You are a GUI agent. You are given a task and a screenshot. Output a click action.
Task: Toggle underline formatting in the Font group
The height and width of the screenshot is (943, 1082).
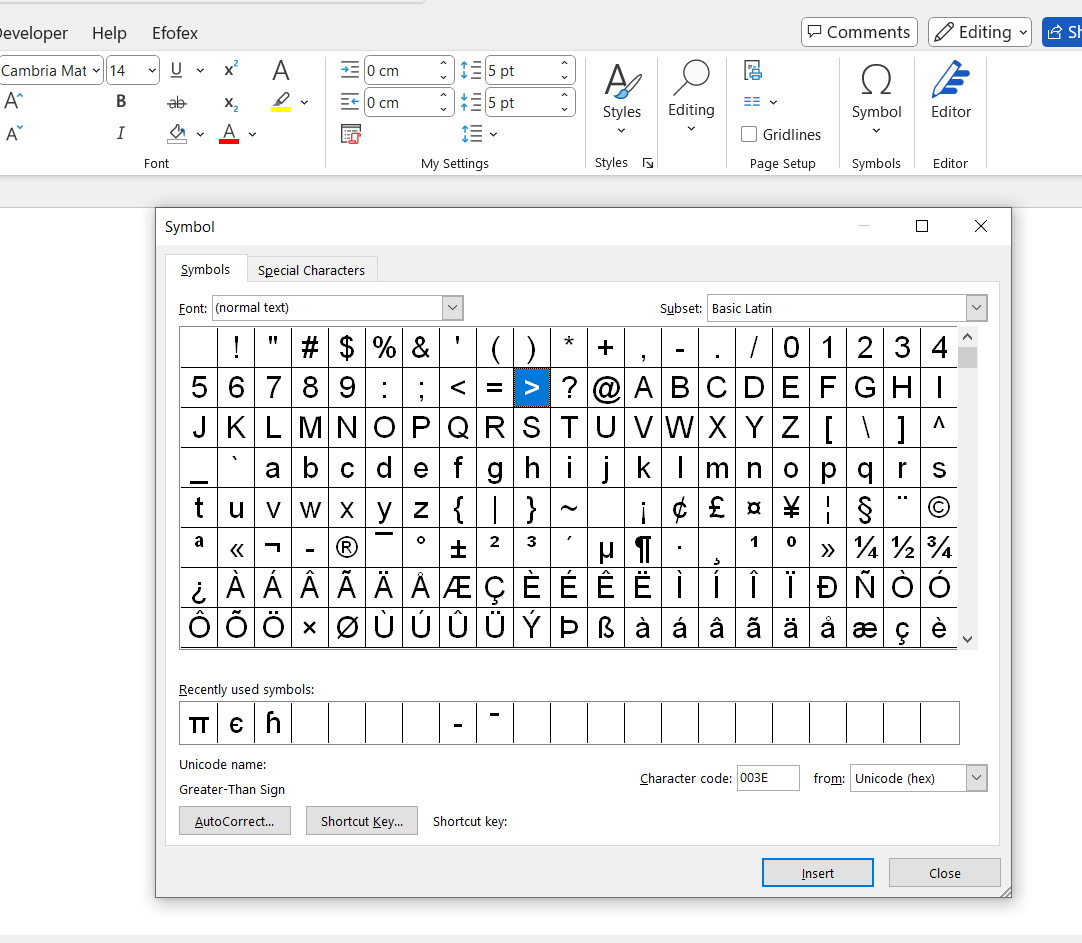(x=176, y=70)
